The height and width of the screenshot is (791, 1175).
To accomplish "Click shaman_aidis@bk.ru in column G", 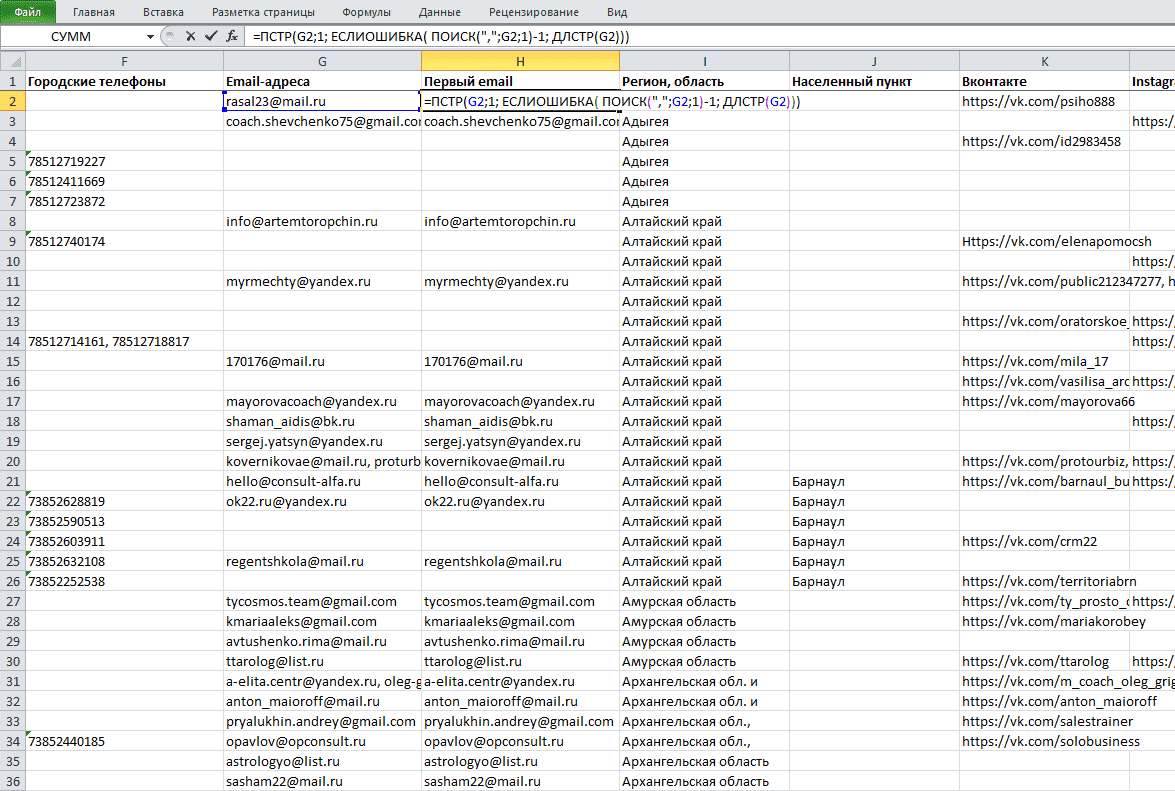I will [x=322, y=421].
